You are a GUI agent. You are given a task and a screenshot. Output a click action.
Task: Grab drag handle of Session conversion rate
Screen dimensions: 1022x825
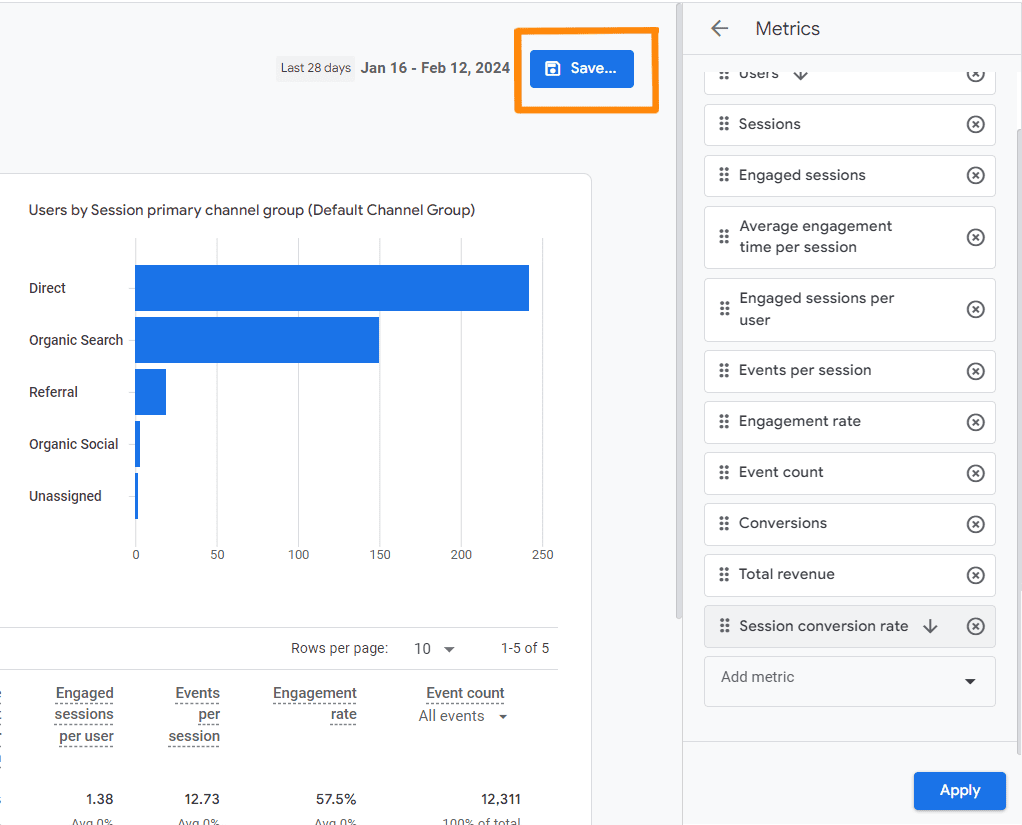coord(723,626)
